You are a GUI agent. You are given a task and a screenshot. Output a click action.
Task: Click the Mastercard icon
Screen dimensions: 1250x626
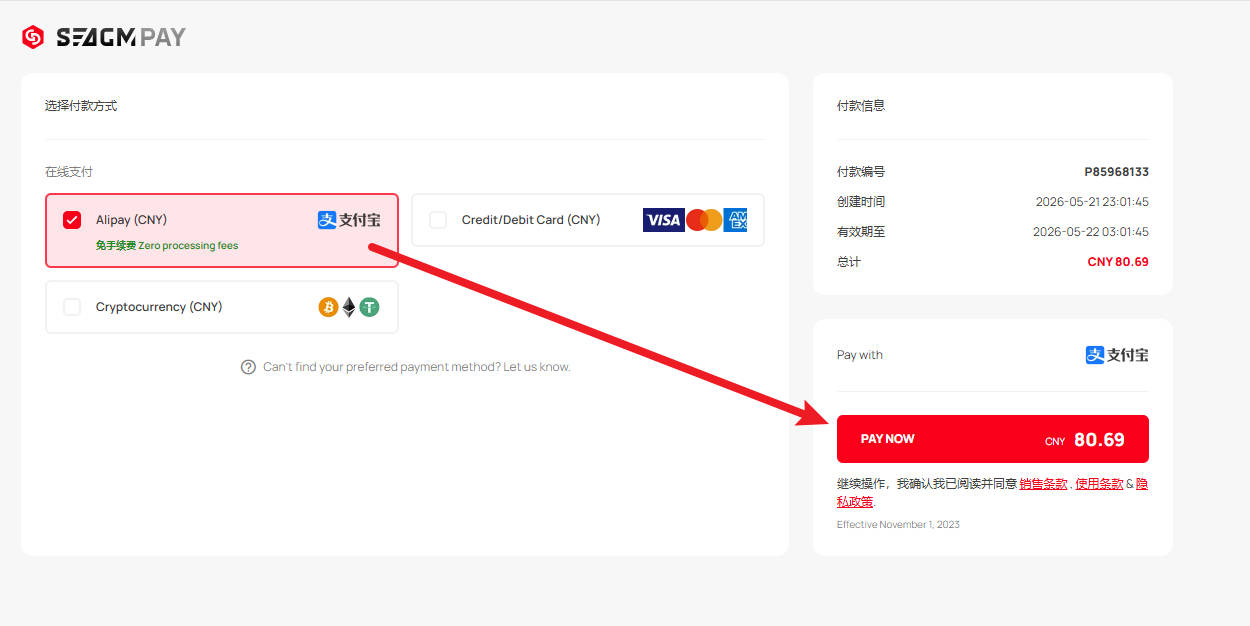click(x=704, y=220)
